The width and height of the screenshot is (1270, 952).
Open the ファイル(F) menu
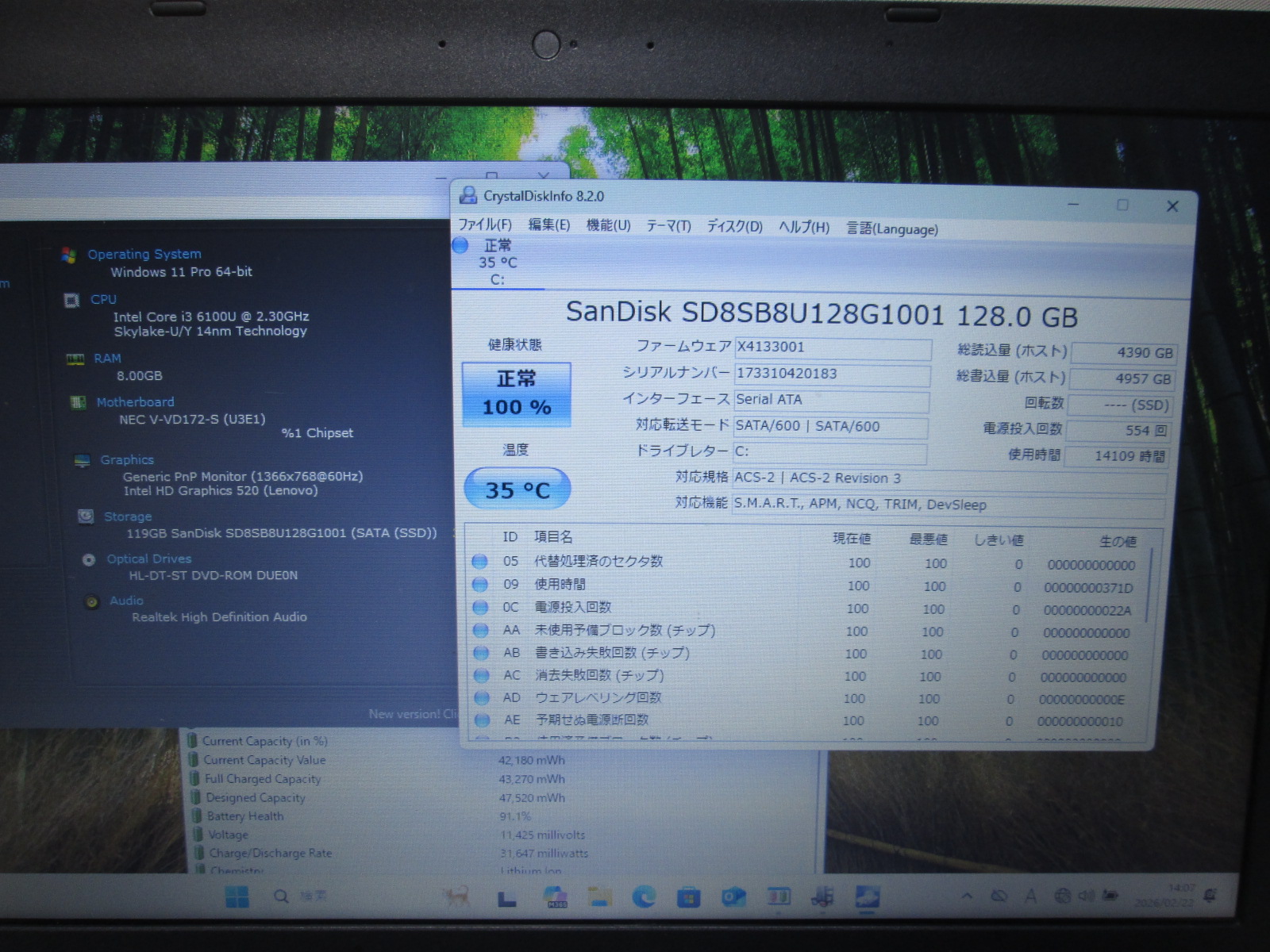[x=484, y=225]
